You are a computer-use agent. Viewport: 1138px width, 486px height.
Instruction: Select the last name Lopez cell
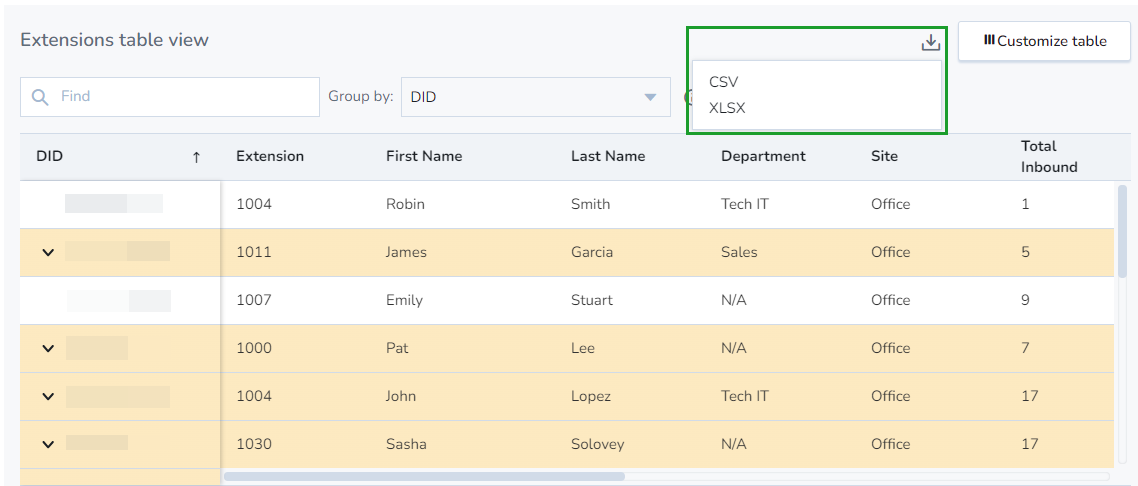pos(591,396)
